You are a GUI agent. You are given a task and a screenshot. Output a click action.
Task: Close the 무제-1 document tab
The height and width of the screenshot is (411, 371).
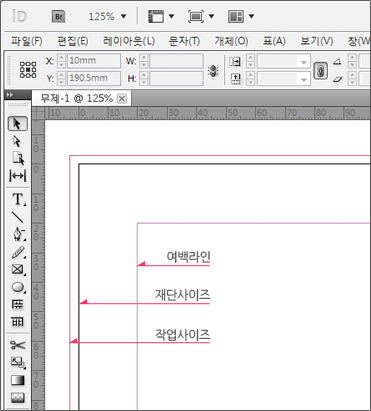pos(122,99)
